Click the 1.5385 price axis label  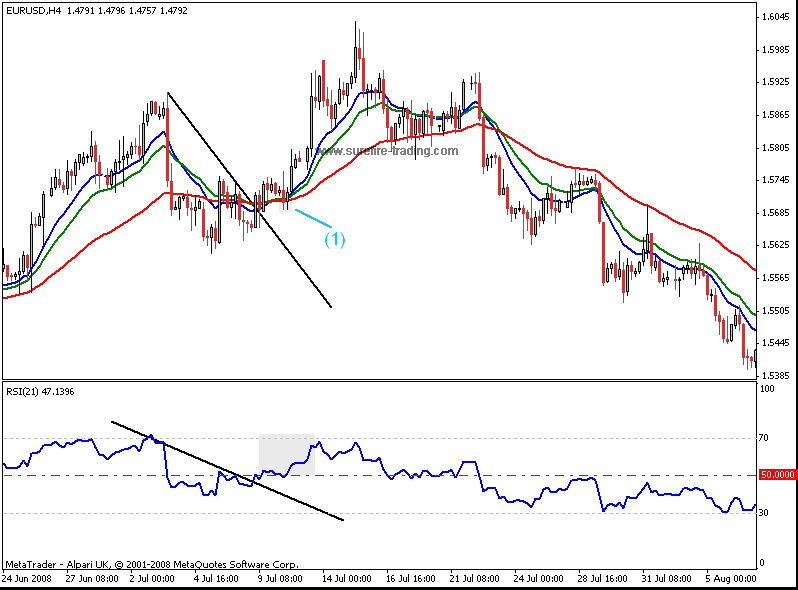click(776, 376)
